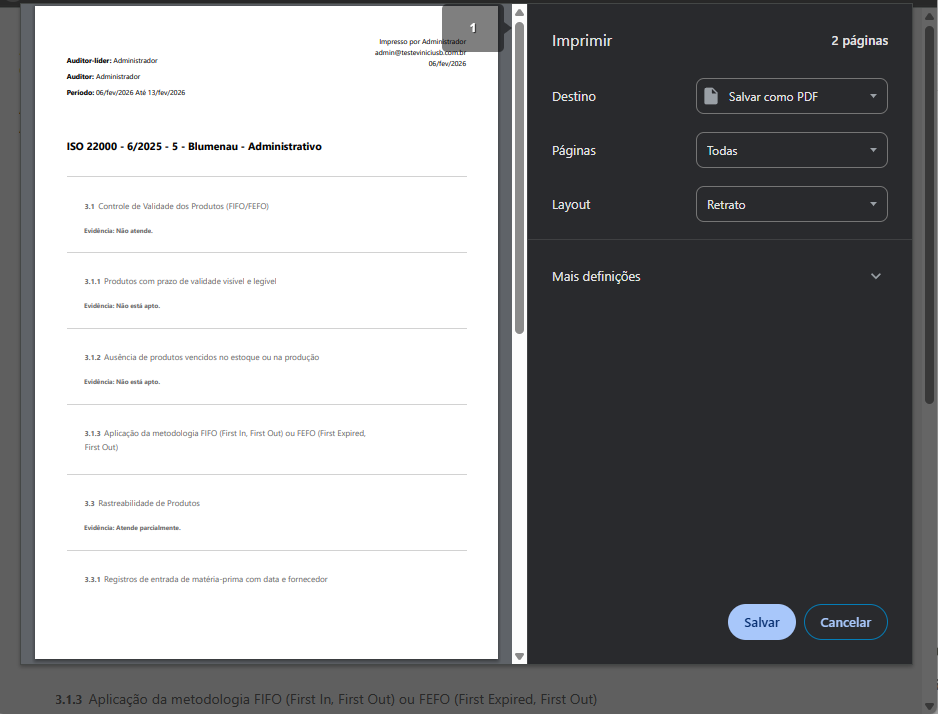Click the Cancelar button
The image size is (938, 714).
[845, 622]
